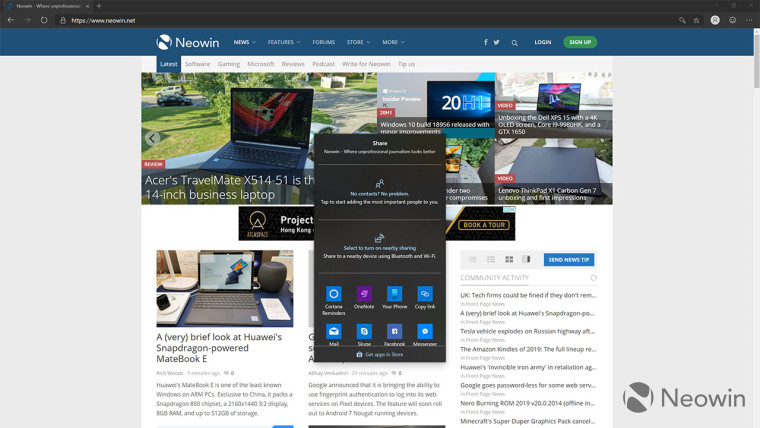The width and height of the screenshot is (760, 428).
Task: Open Windows 10 build 18956 story tile
Action: click(436, 103)
